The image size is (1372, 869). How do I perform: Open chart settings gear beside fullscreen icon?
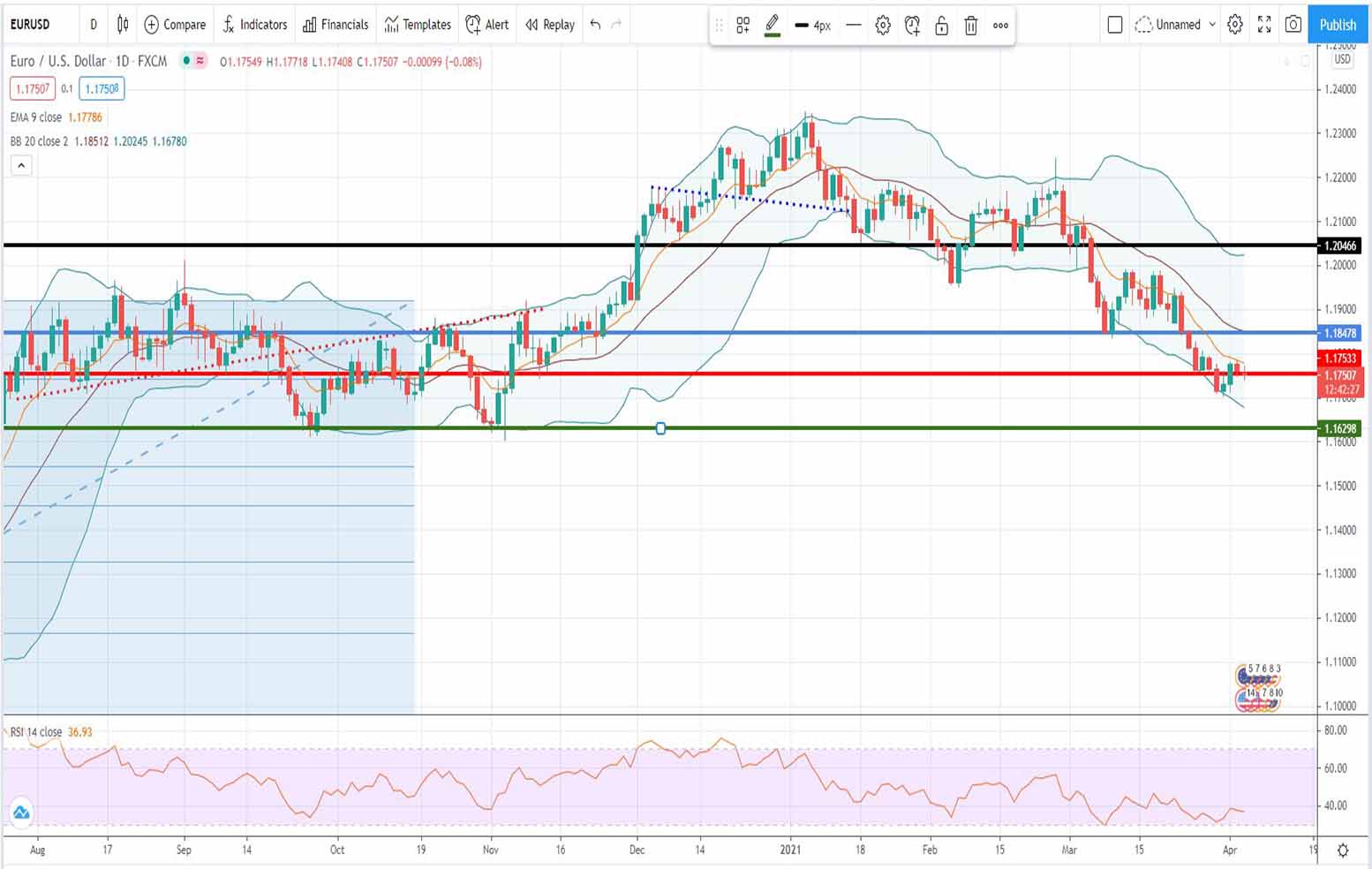tap(1235, 25)
